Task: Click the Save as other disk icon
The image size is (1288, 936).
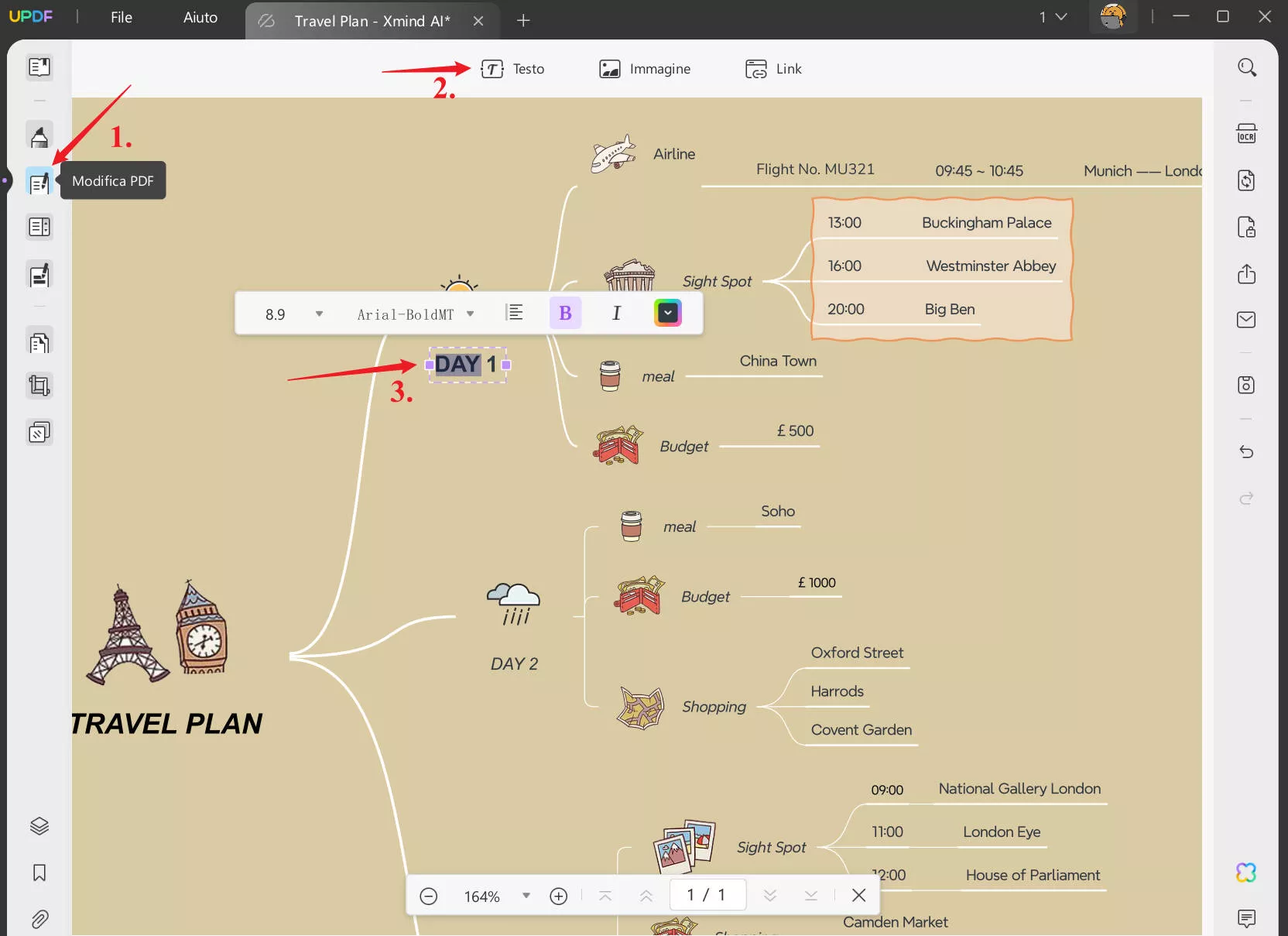Action: click(1246, 385)
